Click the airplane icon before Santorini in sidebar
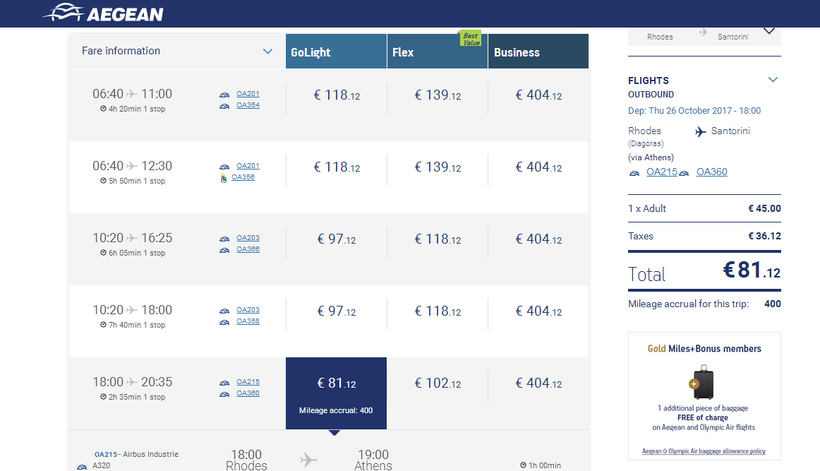The image size is (820, 471). coord(702,131)
